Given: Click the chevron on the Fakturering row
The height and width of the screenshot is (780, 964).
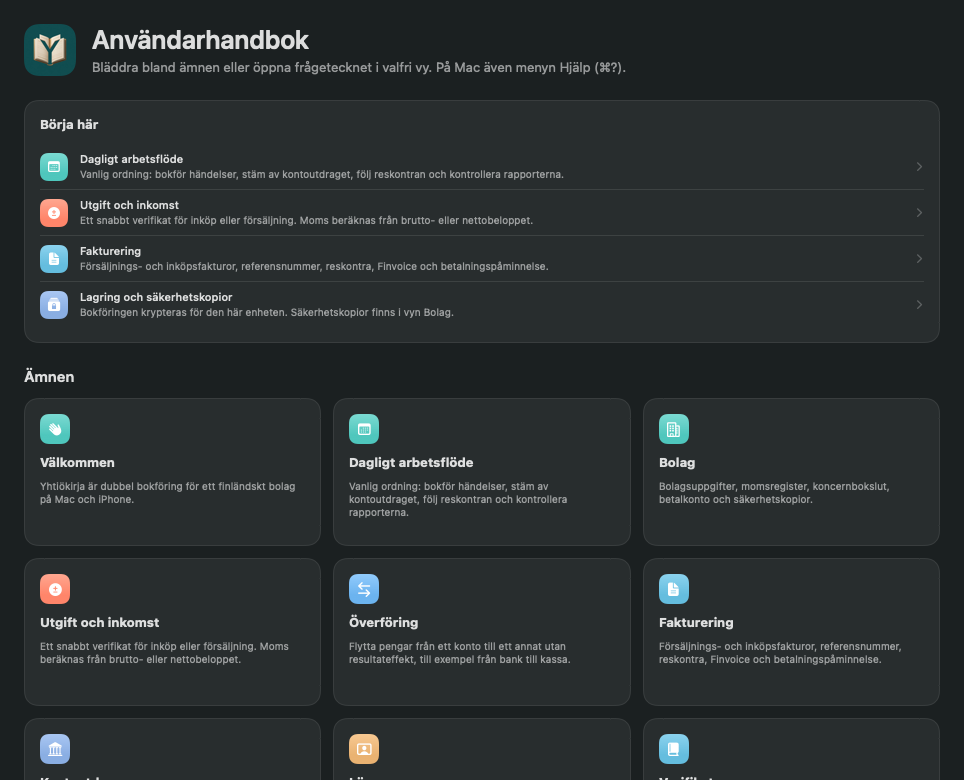Looking at the screenshot, I should 919,259.
